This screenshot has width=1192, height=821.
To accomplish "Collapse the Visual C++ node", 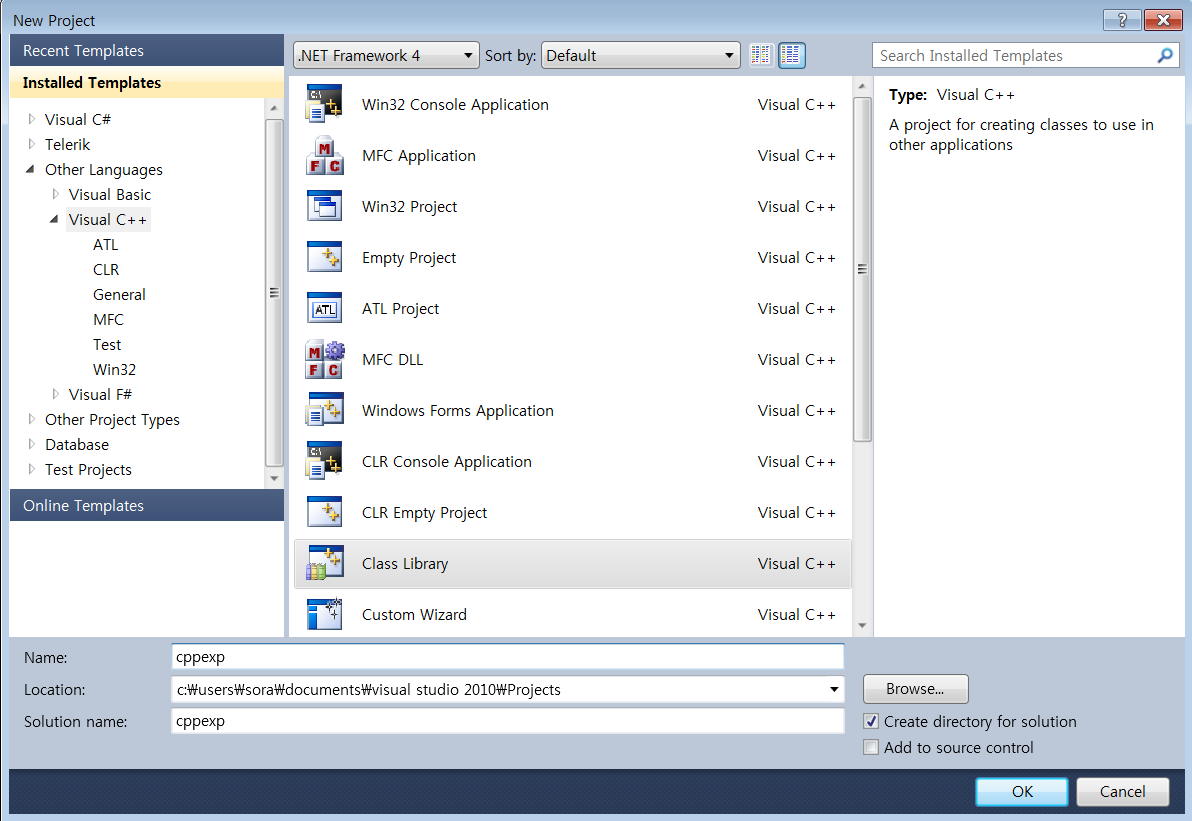I will (x=54, y=219).
